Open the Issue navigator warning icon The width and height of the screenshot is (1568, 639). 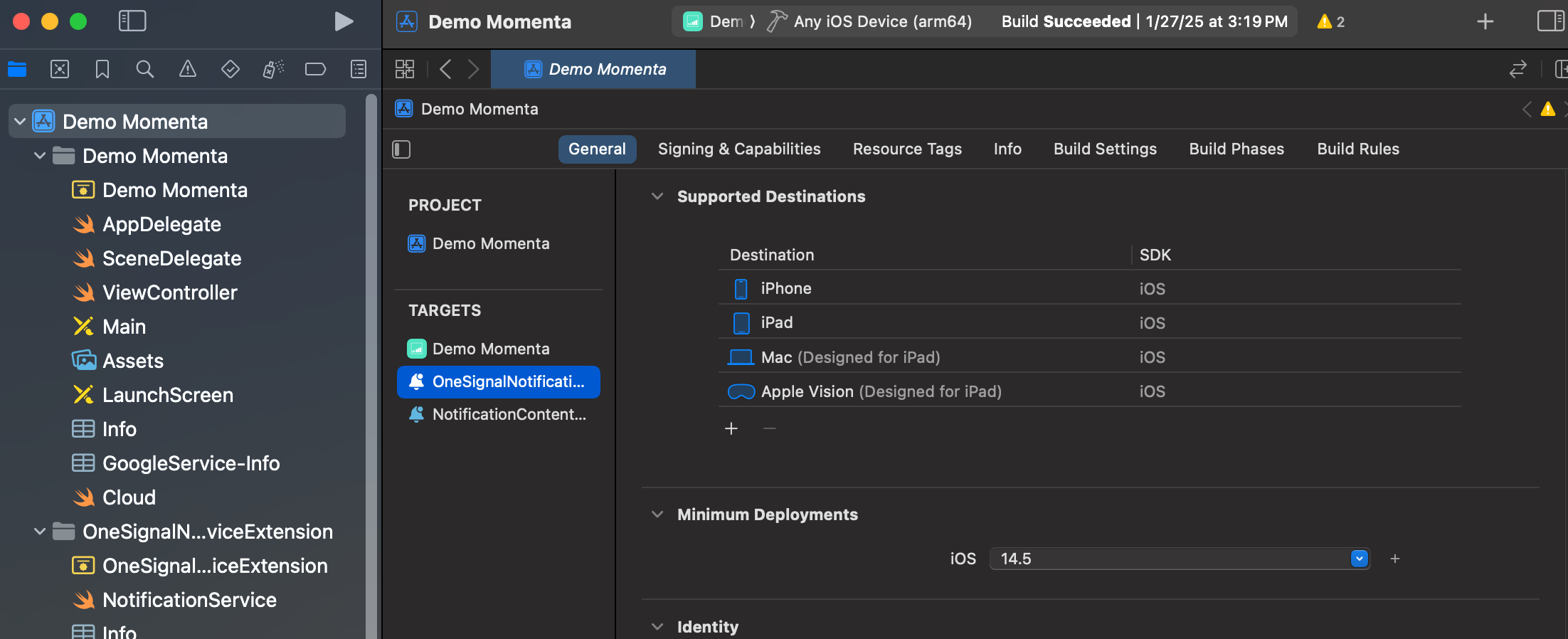click(x=188, y=69)
